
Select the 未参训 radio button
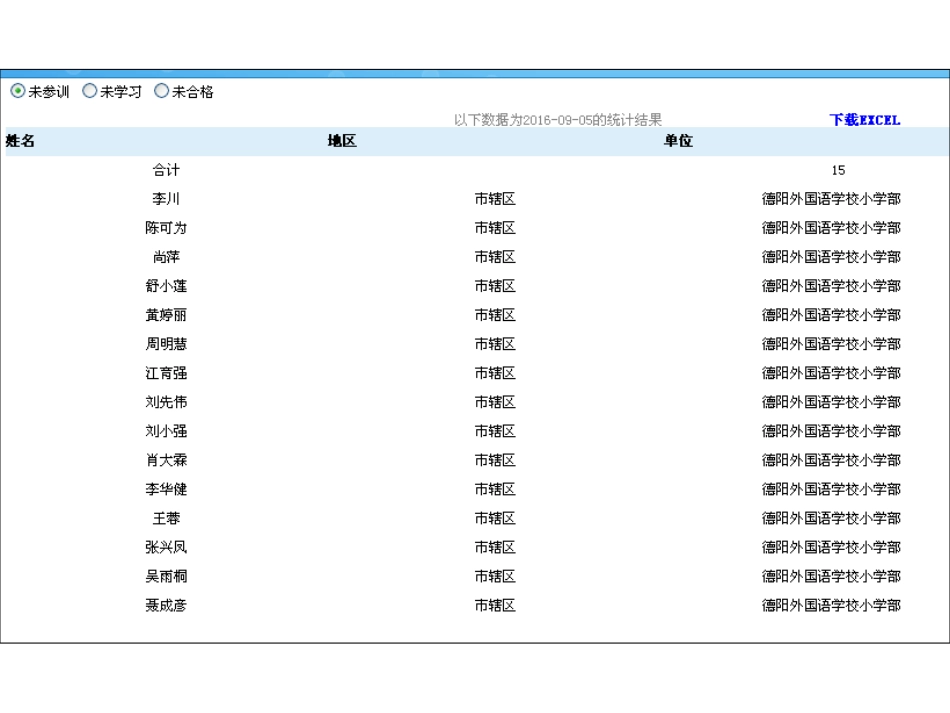click(18, 91)
